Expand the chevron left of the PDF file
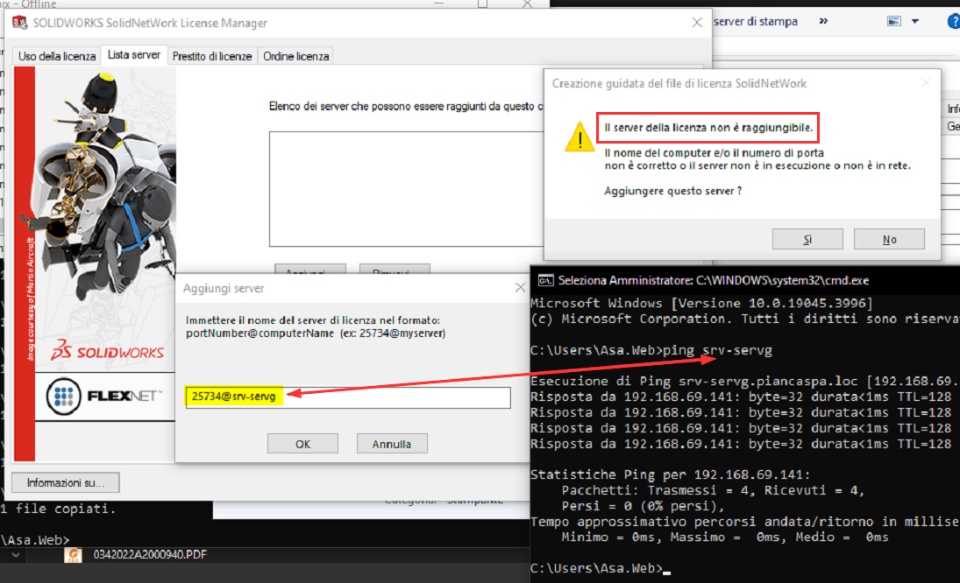Screen dimensions: 960x583 (x=15, y=555)
